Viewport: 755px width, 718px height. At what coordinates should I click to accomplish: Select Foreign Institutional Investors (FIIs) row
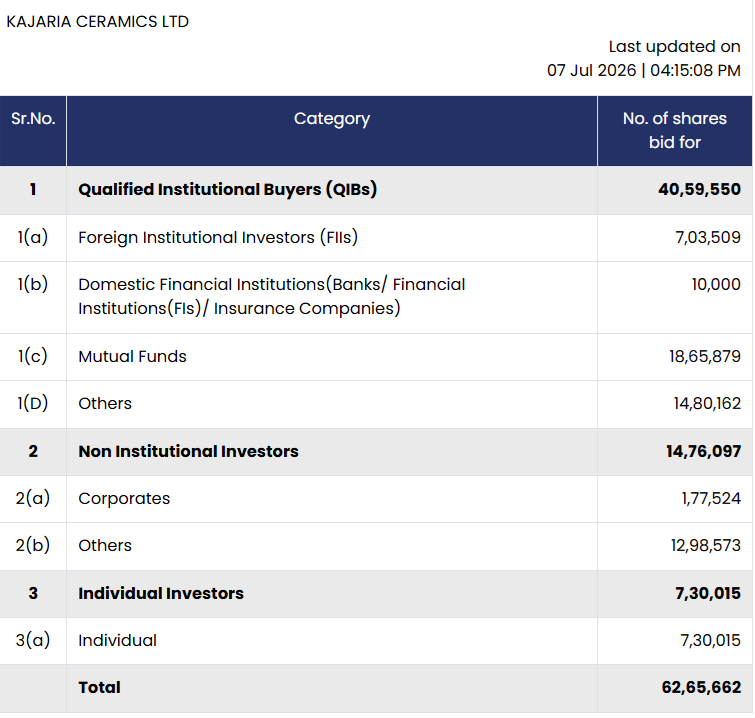(376, 238)
